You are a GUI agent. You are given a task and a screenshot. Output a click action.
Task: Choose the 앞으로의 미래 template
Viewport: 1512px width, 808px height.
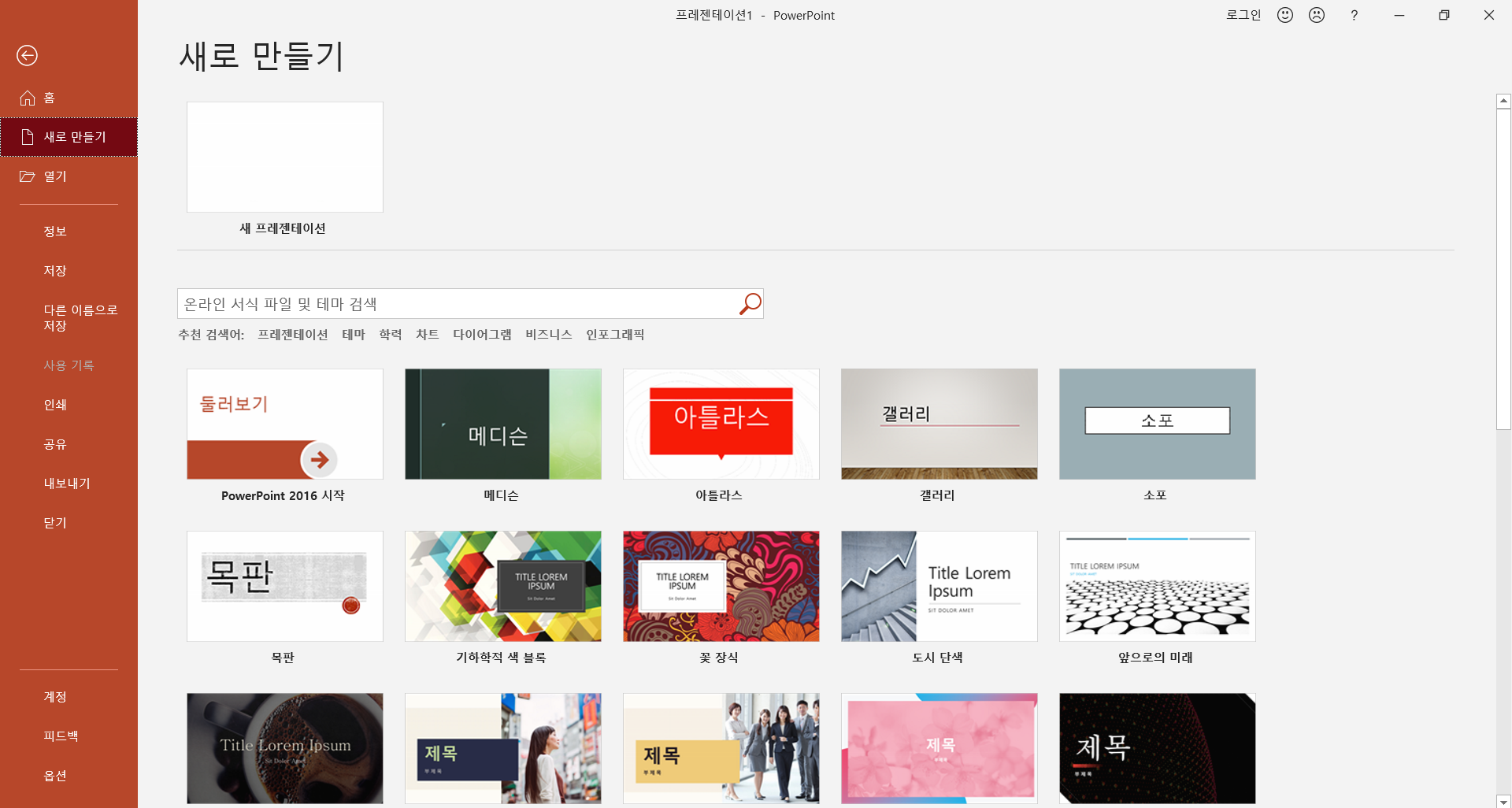[x=1158, y=587]
